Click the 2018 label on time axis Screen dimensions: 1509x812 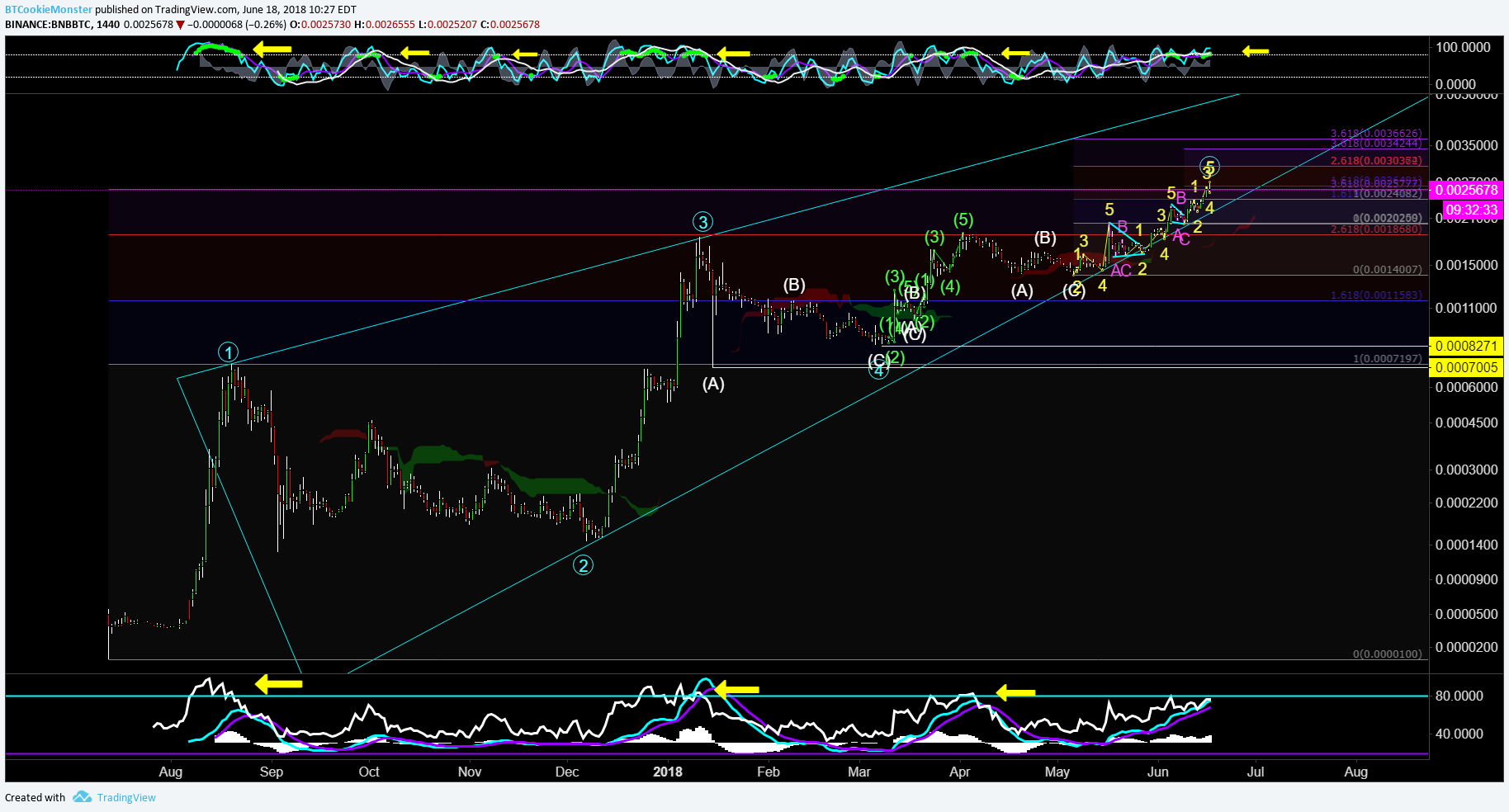pos(668,772)
